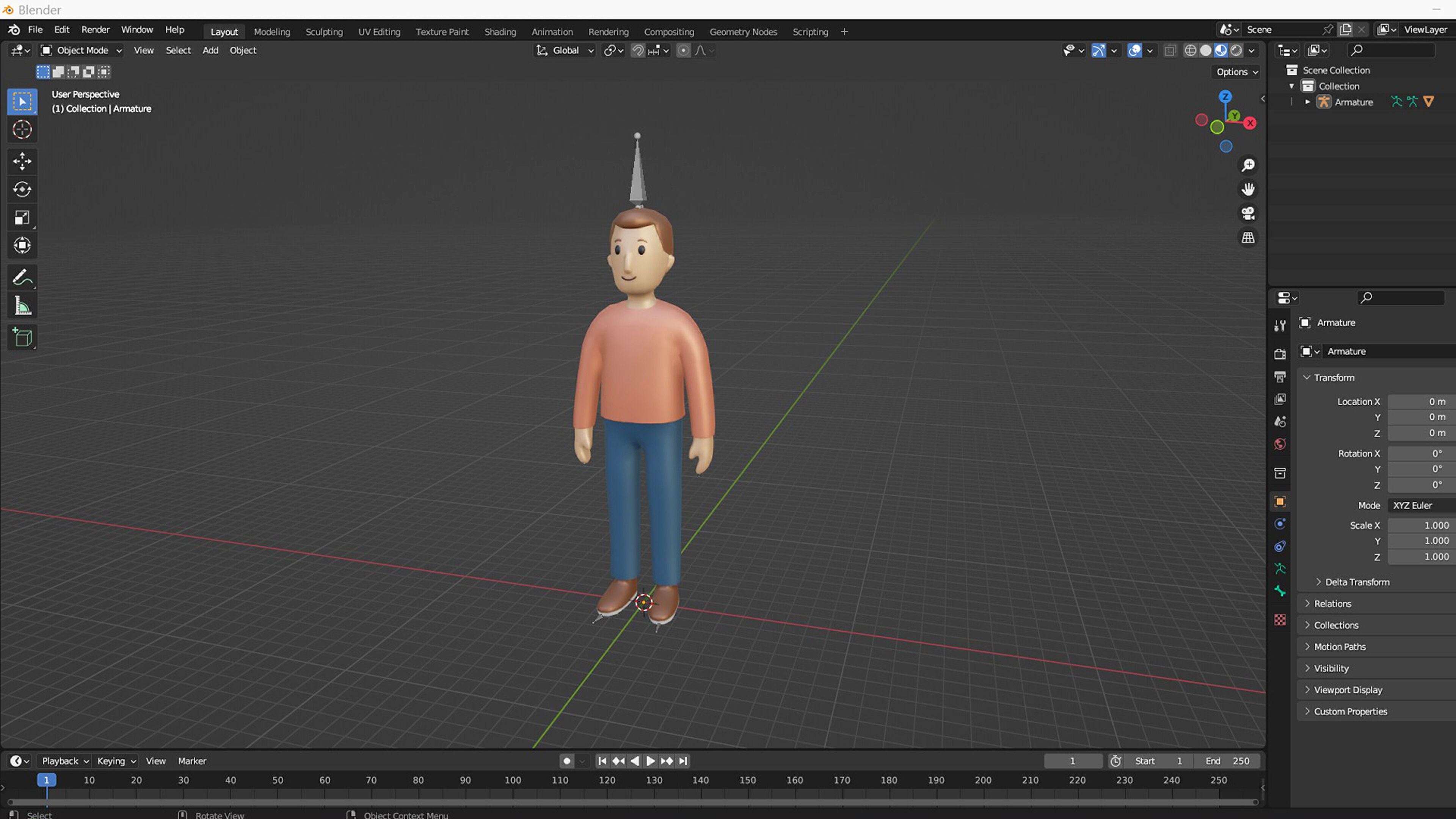Select the Transform tool
The width and height of the screenshot is (1456, 819).
point(22,245)
